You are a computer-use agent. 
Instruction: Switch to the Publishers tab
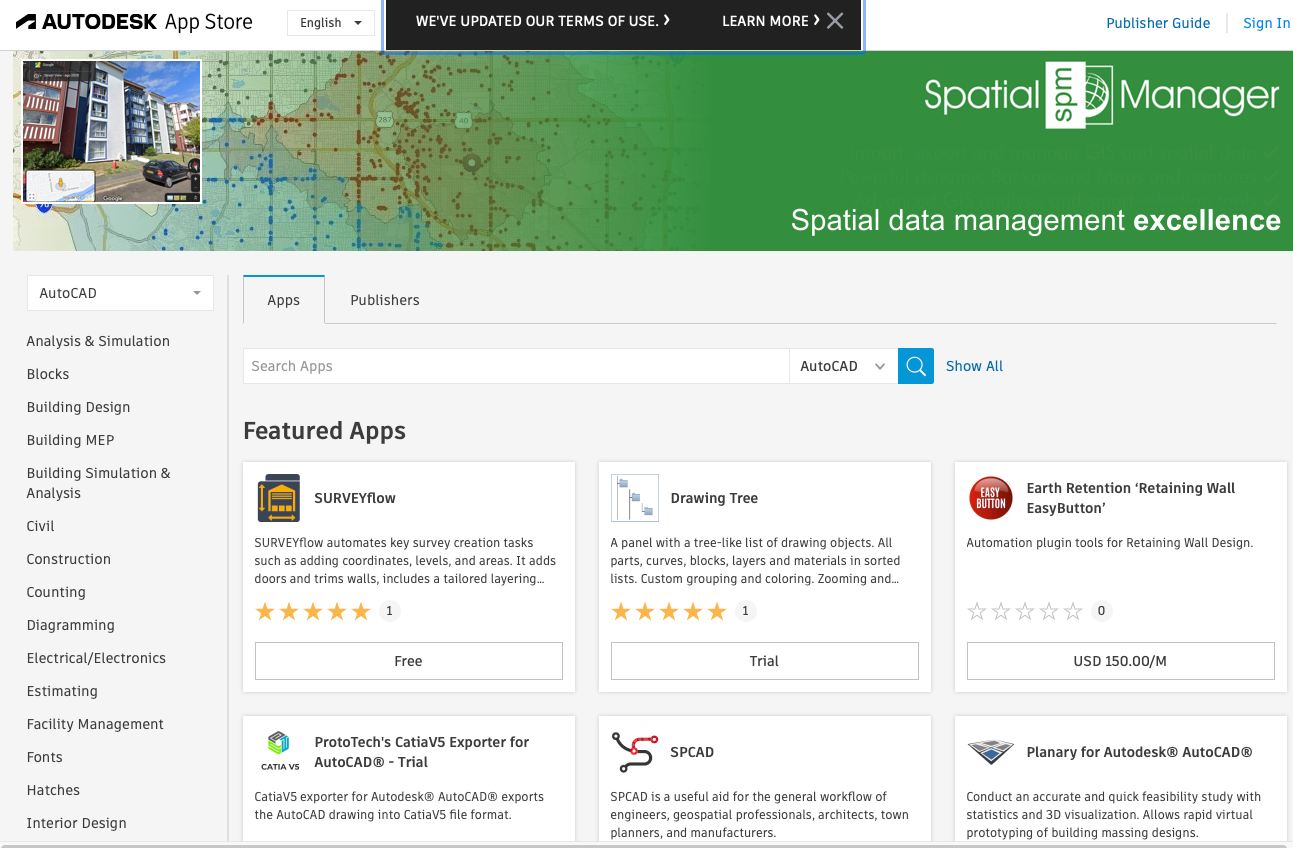point(385,300)
